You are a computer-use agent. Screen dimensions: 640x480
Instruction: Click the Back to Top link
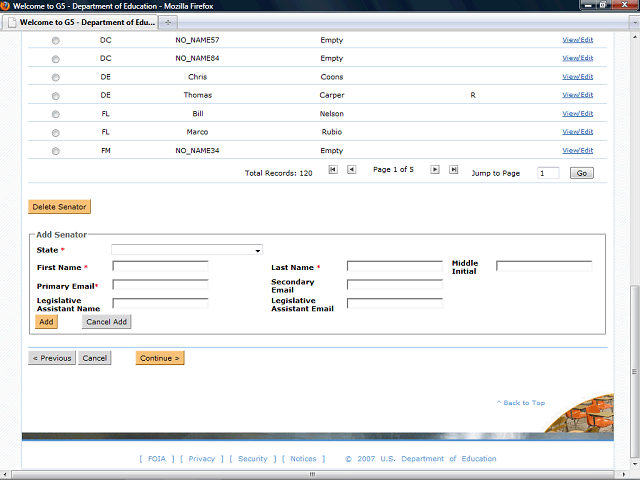tap(521, 403)
